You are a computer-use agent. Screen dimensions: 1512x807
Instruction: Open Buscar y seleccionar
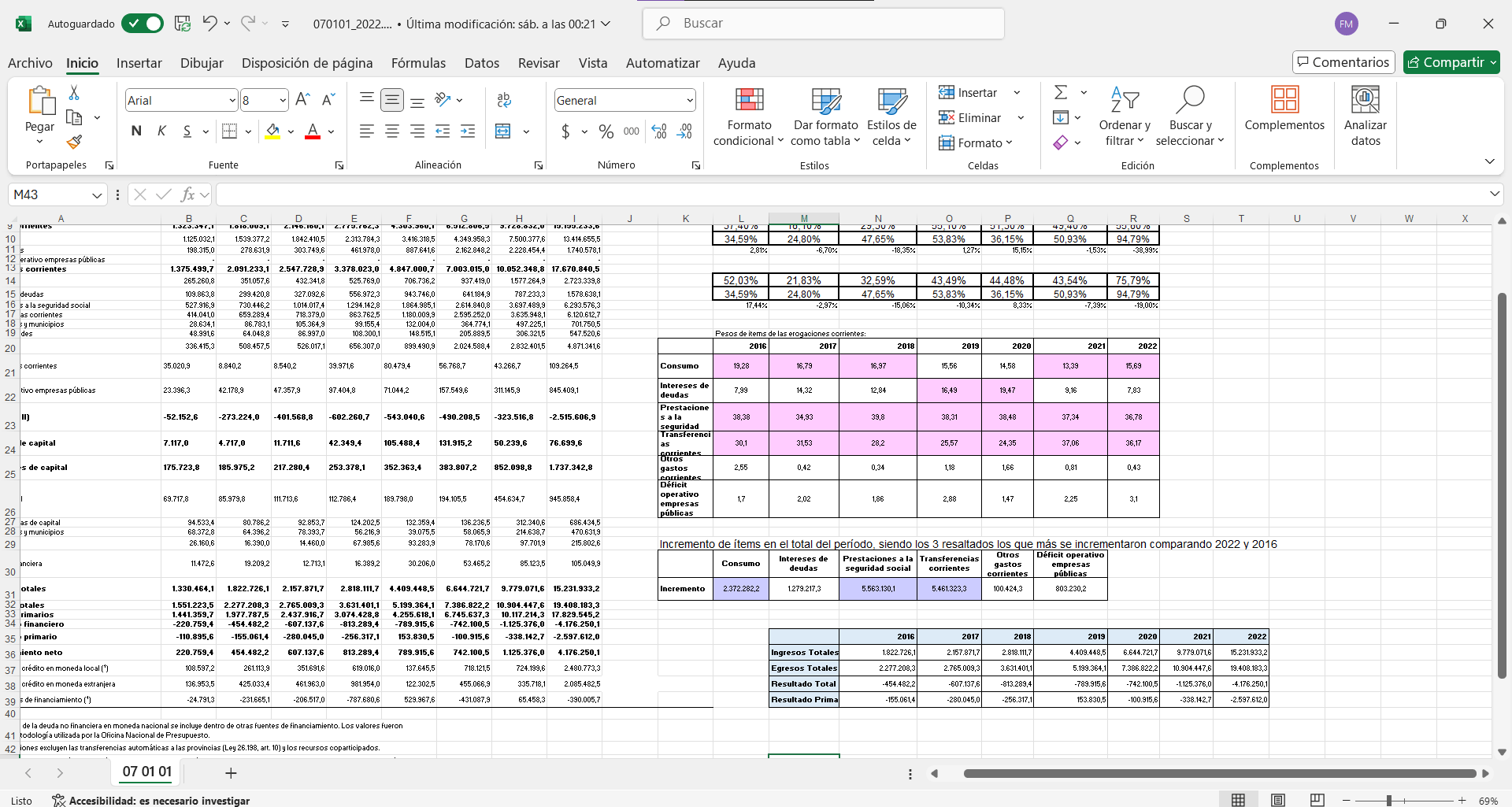(x=1190, y=117)
